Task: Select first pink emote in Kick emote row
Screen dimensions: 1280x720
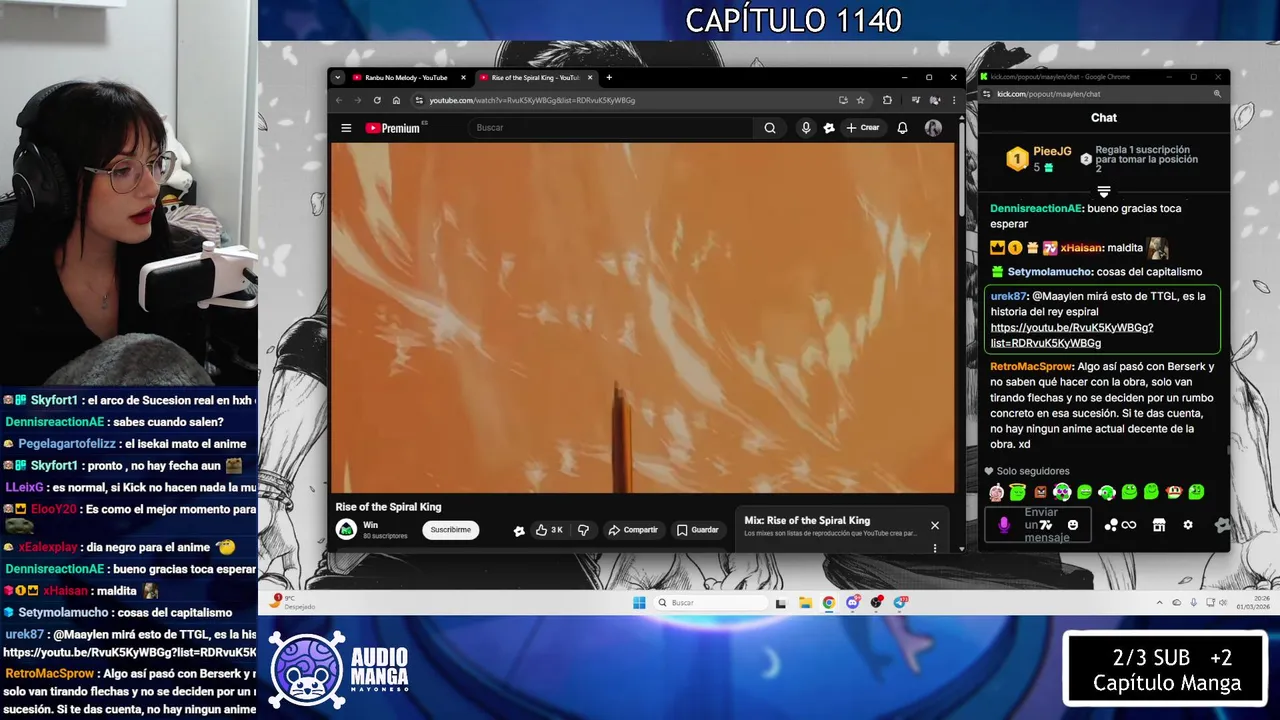Action: (996, 492)
